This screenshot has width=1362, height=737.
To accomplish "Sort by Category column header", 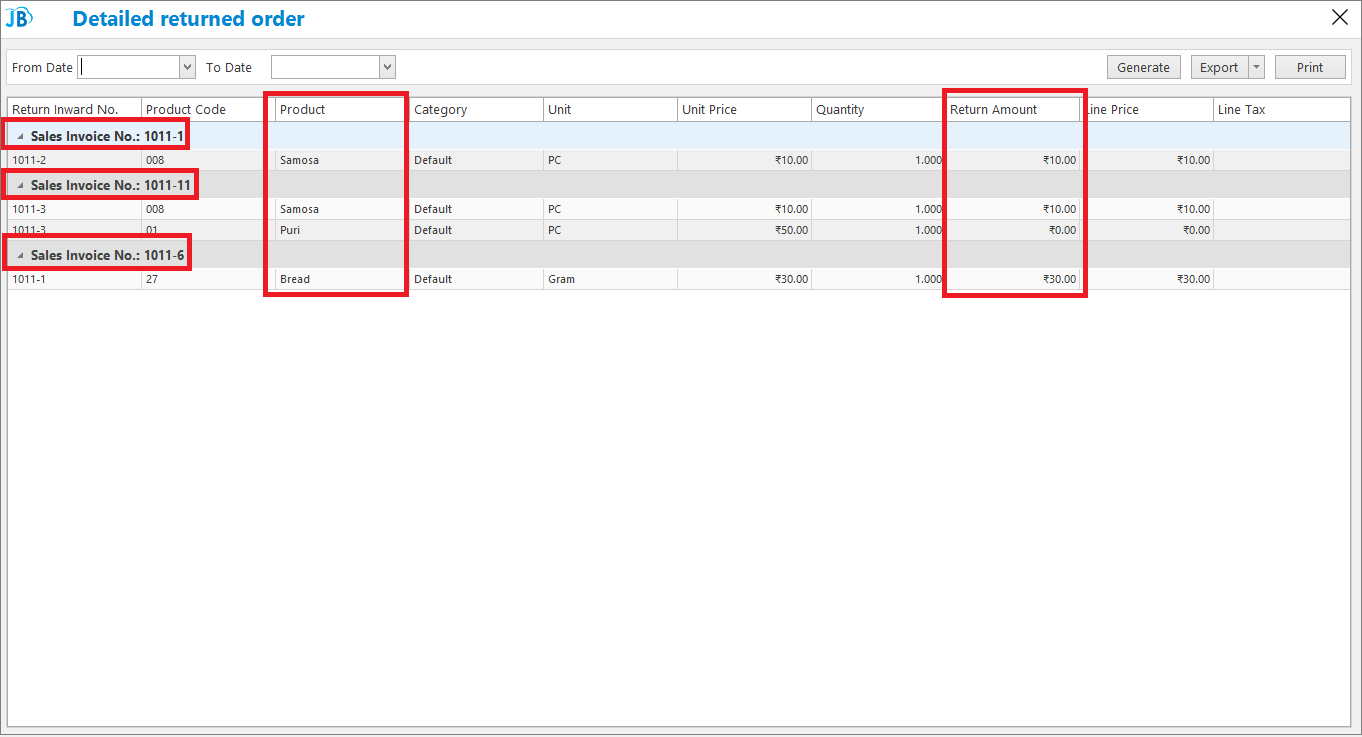I will pyautogui.click(x=476, y=110).
